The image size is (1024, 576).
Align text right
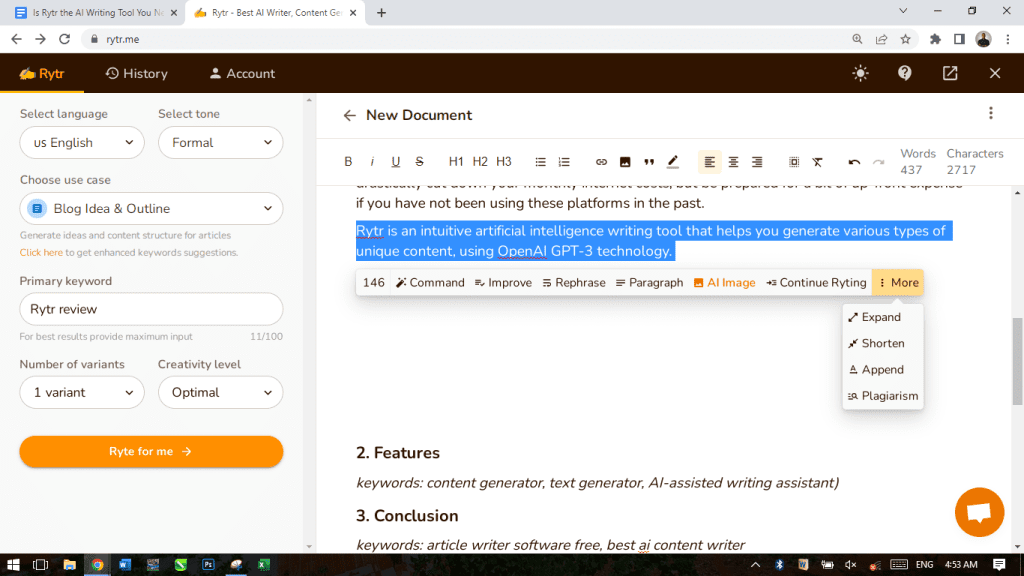point(757,161)
